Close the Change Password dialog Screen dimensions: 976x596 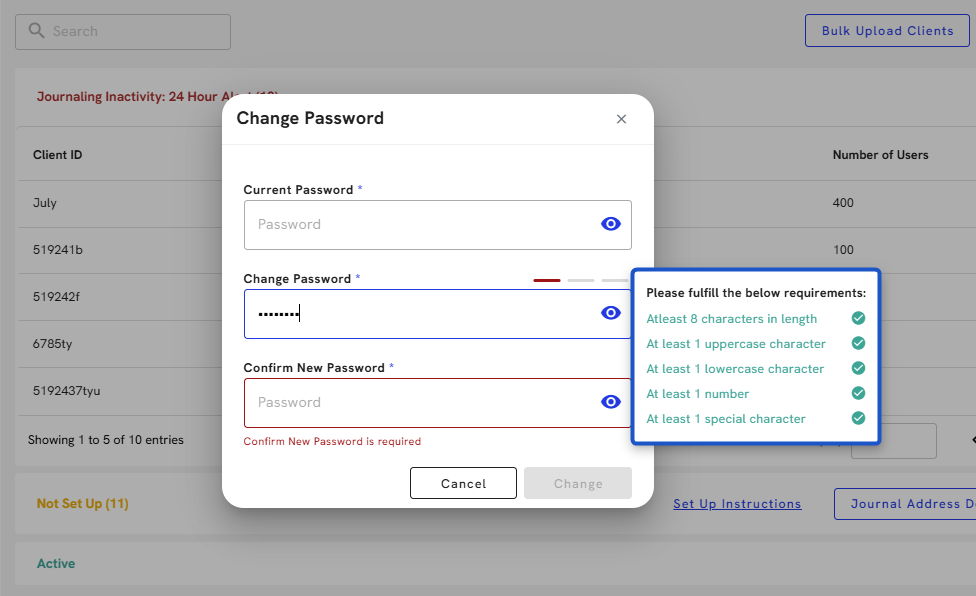(621, 119)
